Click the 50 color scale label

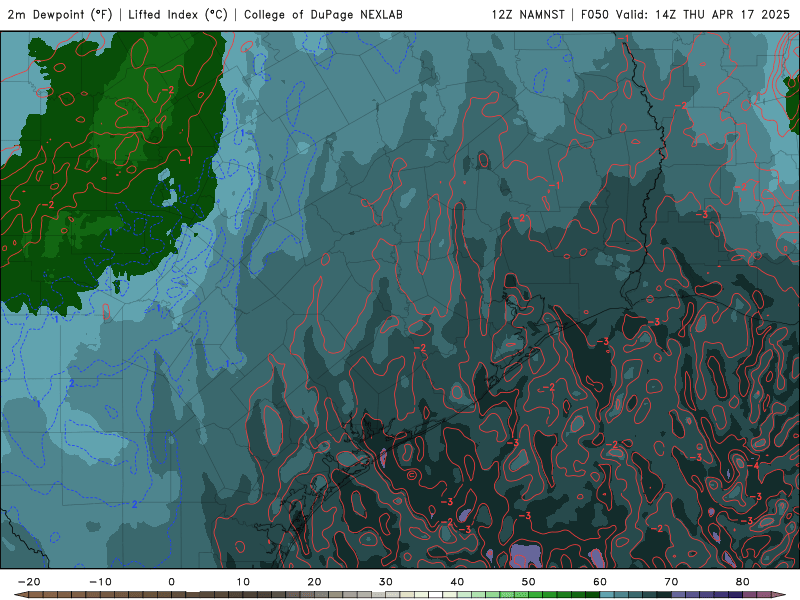tap(529, 582)
